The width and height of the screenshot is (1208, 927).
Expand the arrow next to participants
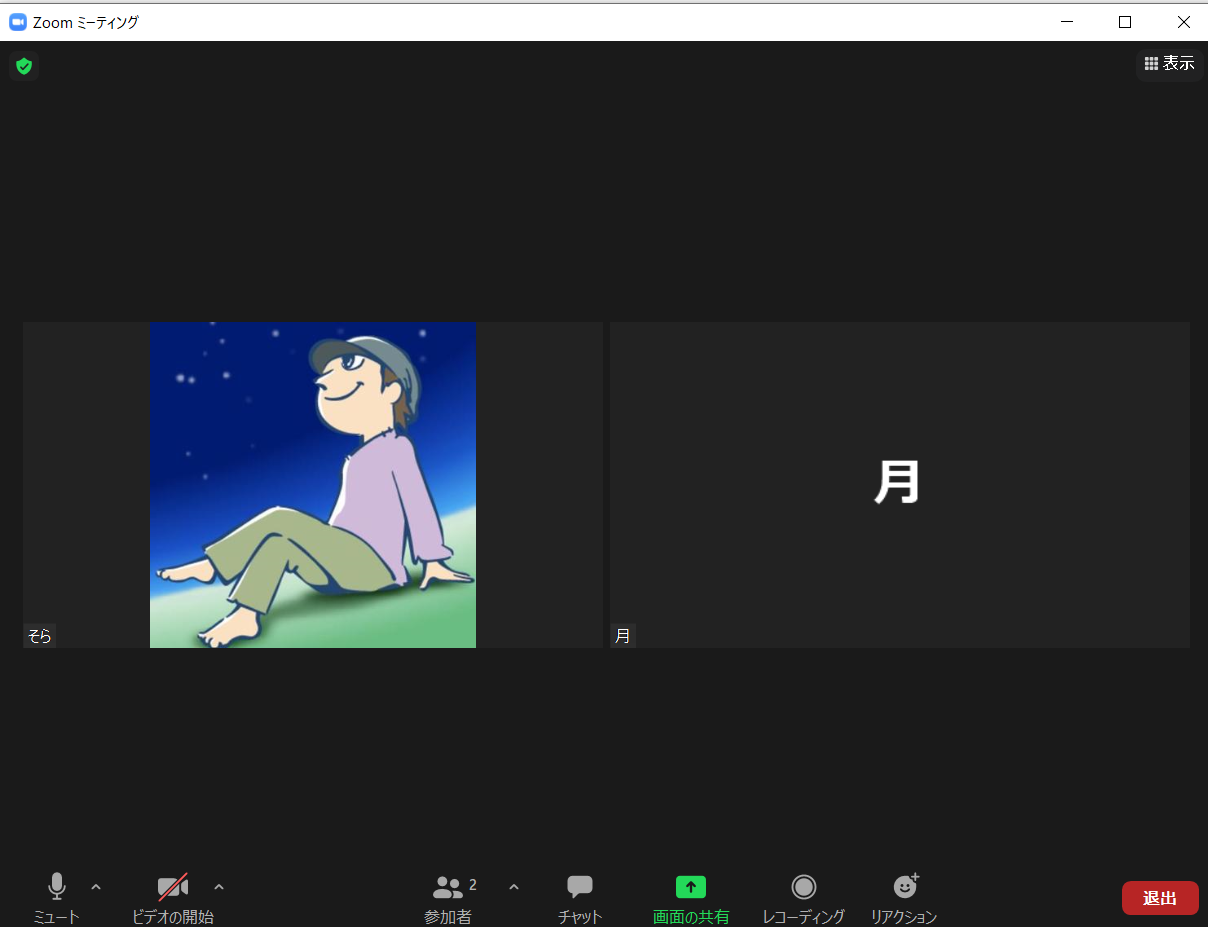(x=514, y=886)
